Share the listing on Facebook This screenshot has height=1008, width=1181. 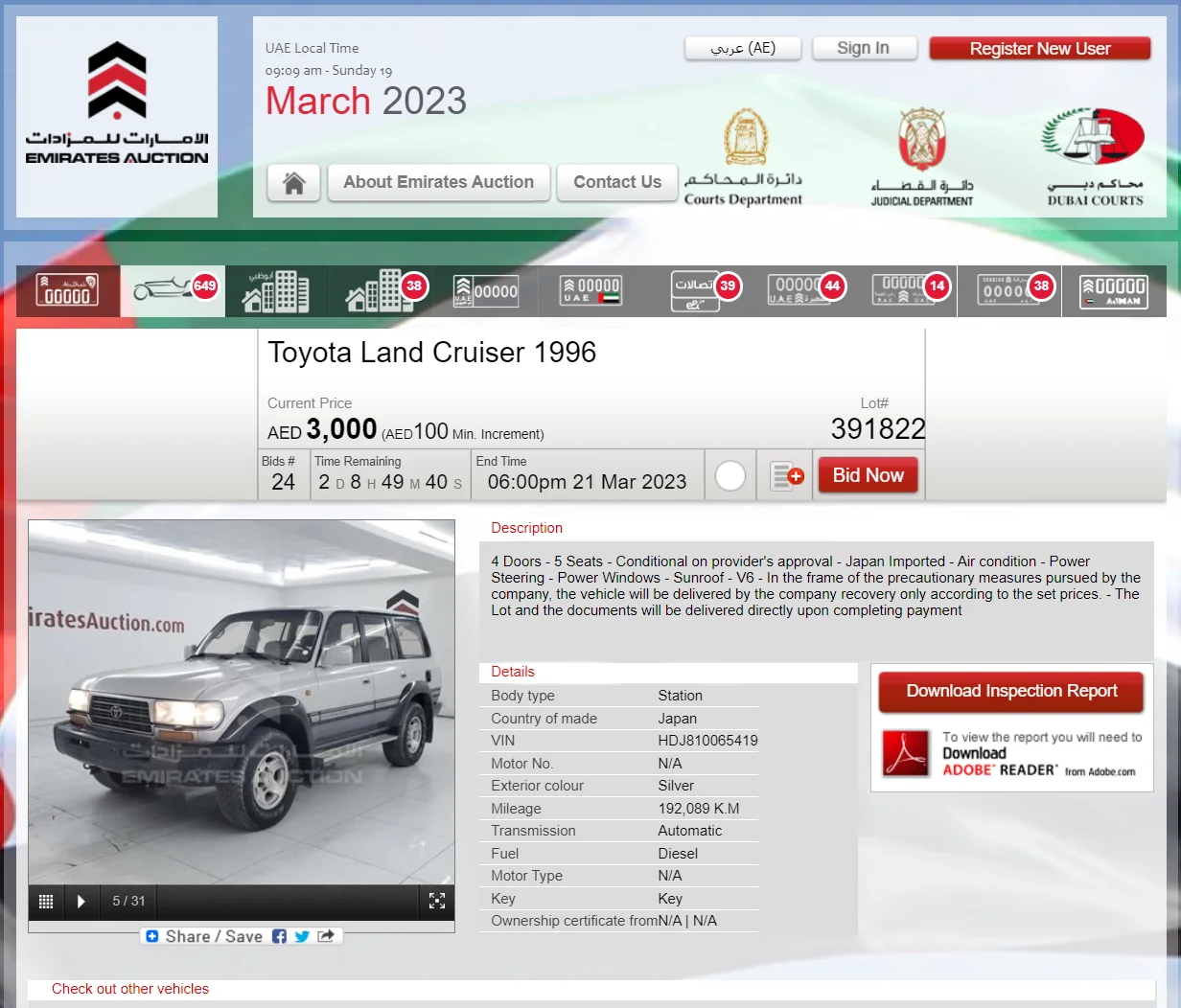coord(279,936)
